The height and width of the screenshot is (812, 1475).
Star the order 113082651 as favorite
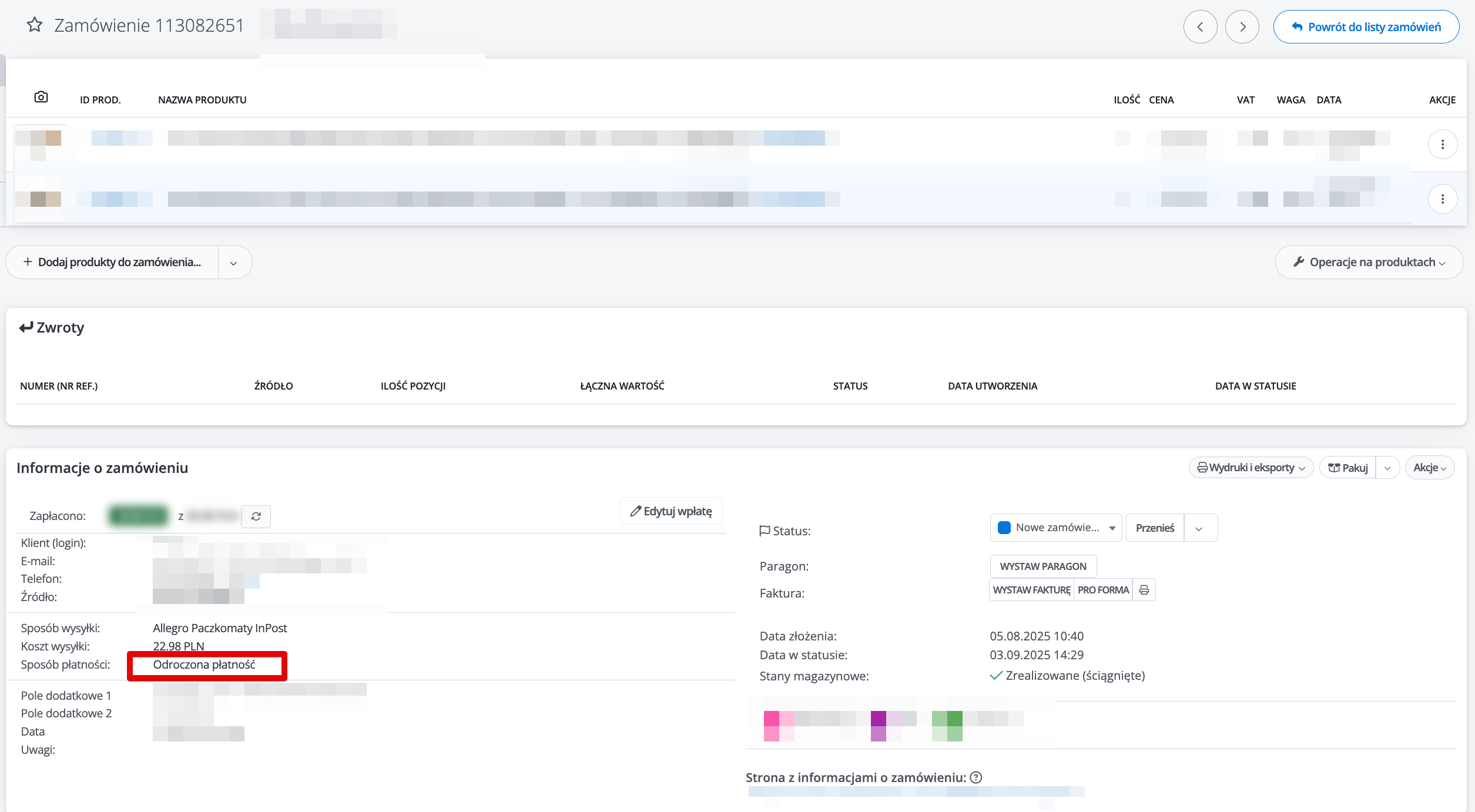click(35, 25)
